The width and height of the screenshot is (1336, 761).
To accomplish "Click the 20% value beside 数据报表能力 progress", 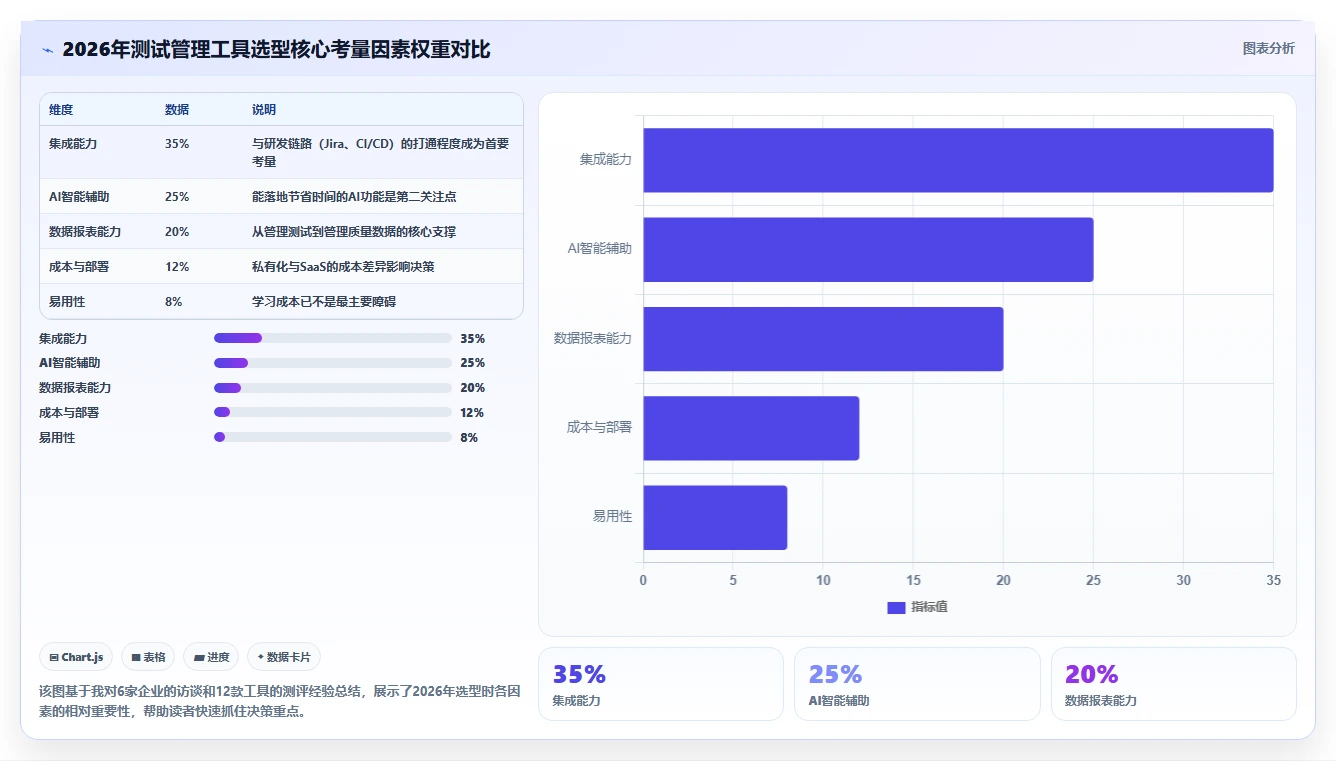I will tap(473, 388).
